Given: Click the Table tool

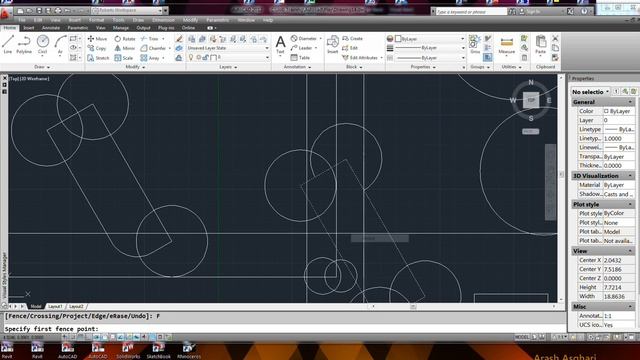Looking at the screenshot, I should [300, 58].
